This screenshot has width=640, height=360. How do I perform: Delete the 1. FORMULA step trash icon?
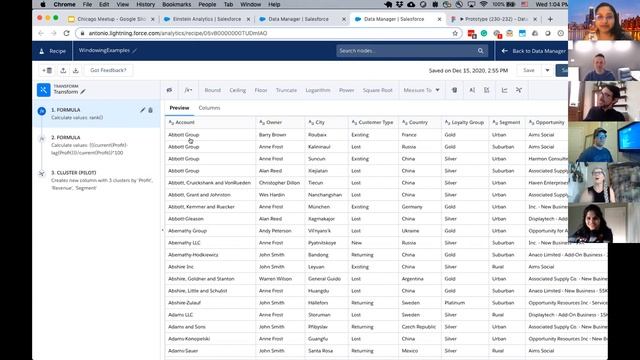point(150,110)
